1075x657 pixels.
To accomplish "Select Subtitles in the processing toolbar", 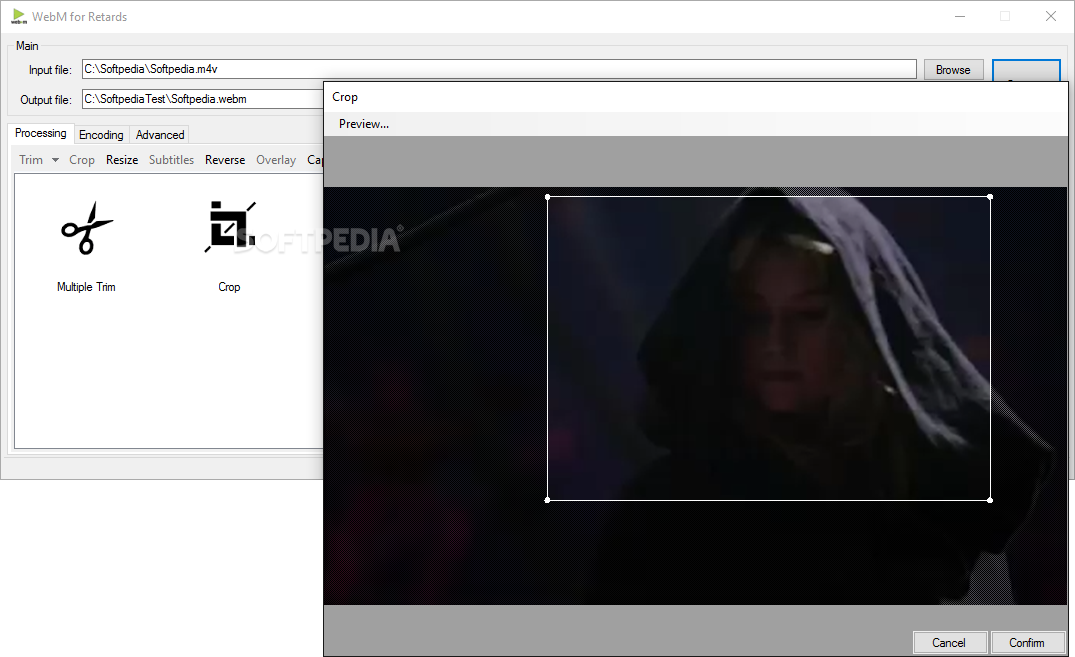I will coord(171,160).
